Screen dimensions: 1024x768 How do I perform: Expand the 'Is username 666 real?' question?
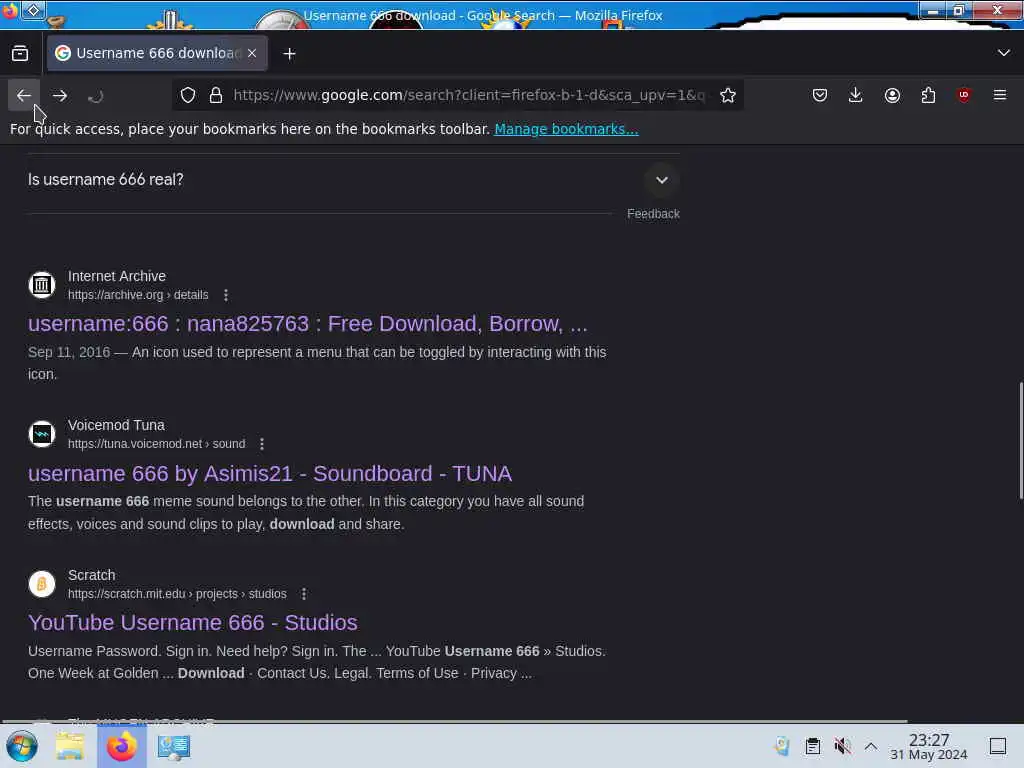click(353, 180)
